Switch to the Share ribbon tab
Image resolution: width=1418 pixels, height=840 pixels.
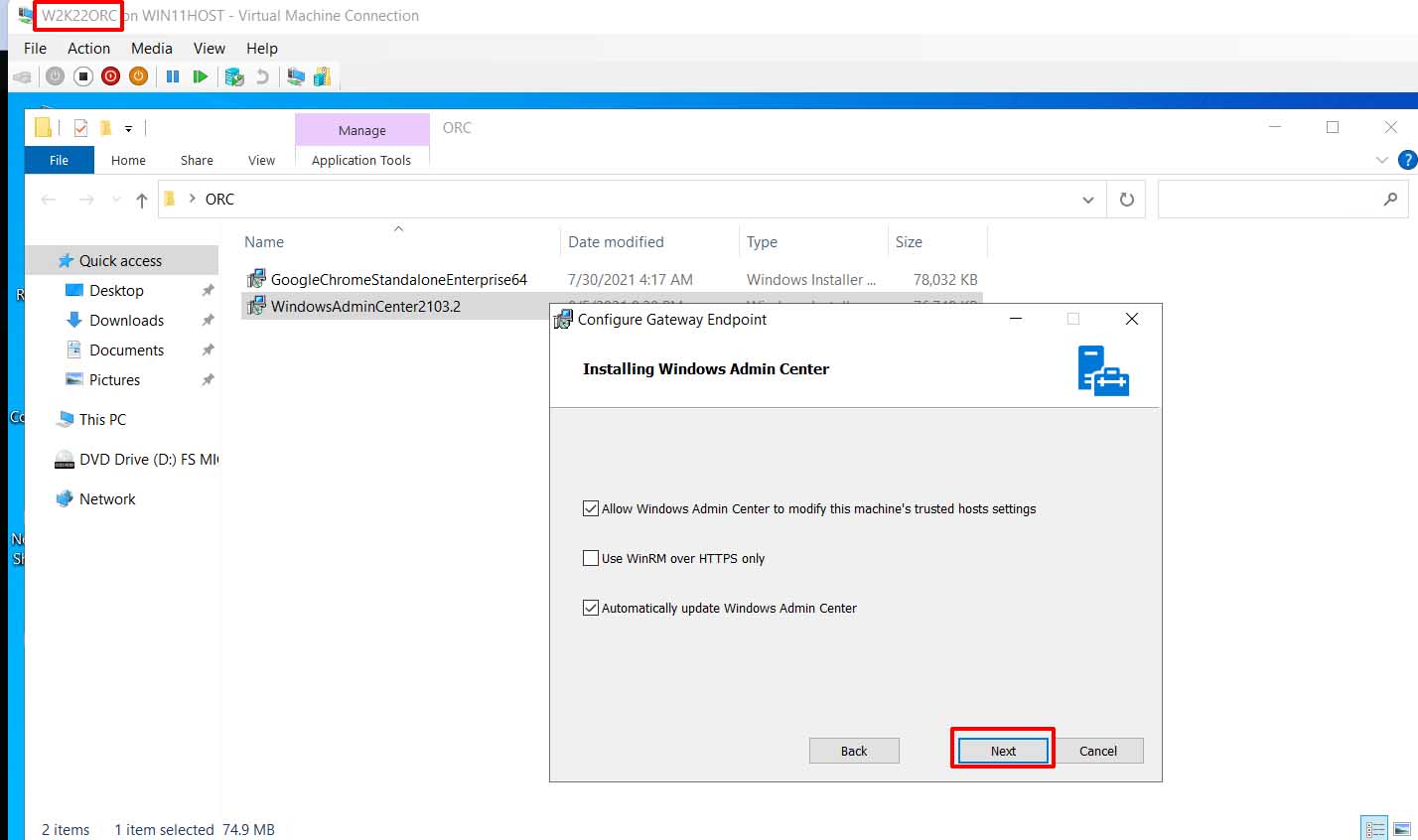click(x=197, y=160)
